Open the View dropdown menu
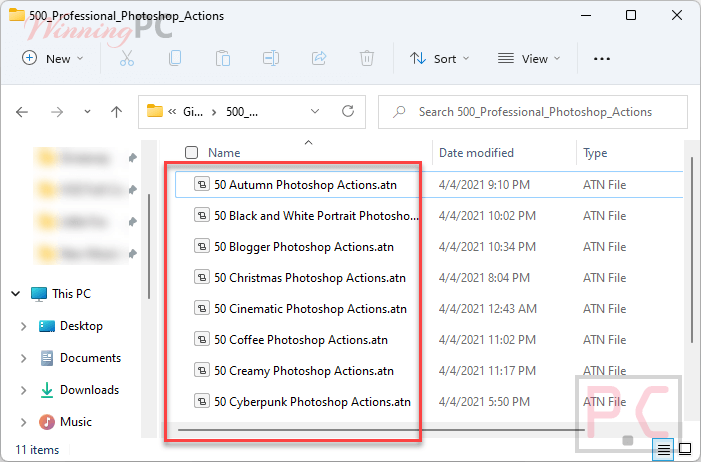 (x=529, y=59)
